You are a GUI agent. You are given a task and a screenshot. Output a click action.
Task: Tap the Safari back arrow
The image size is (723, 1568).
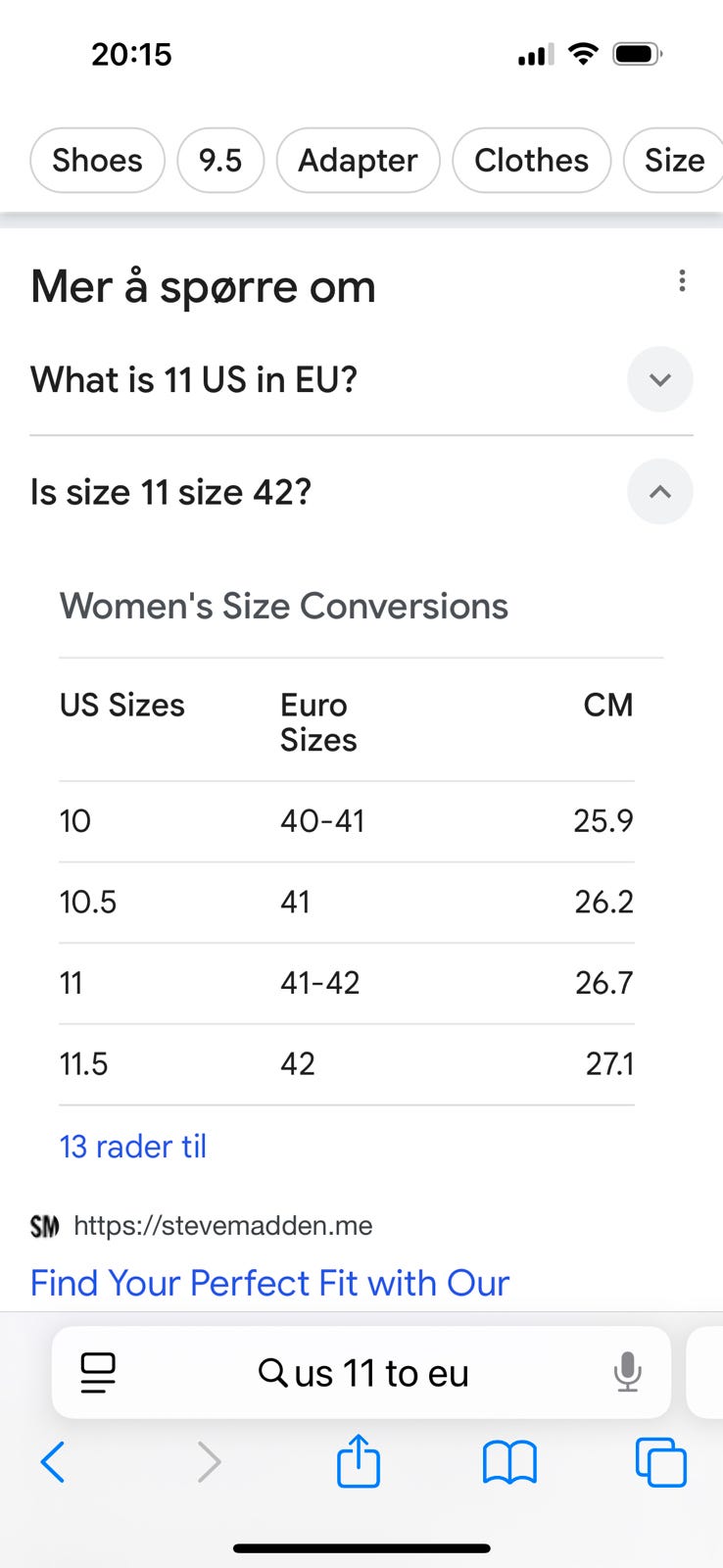(54, 1462)
